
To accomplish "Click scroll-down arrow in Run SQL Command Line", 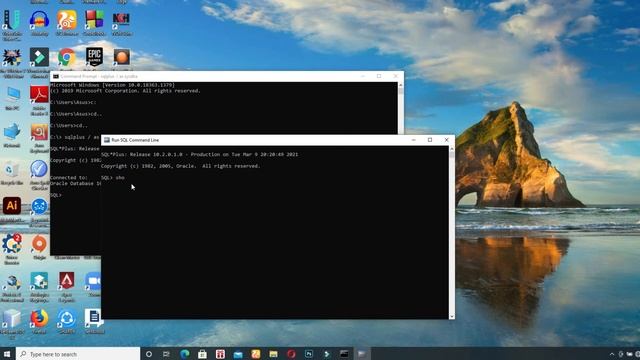I will [451, 316].
